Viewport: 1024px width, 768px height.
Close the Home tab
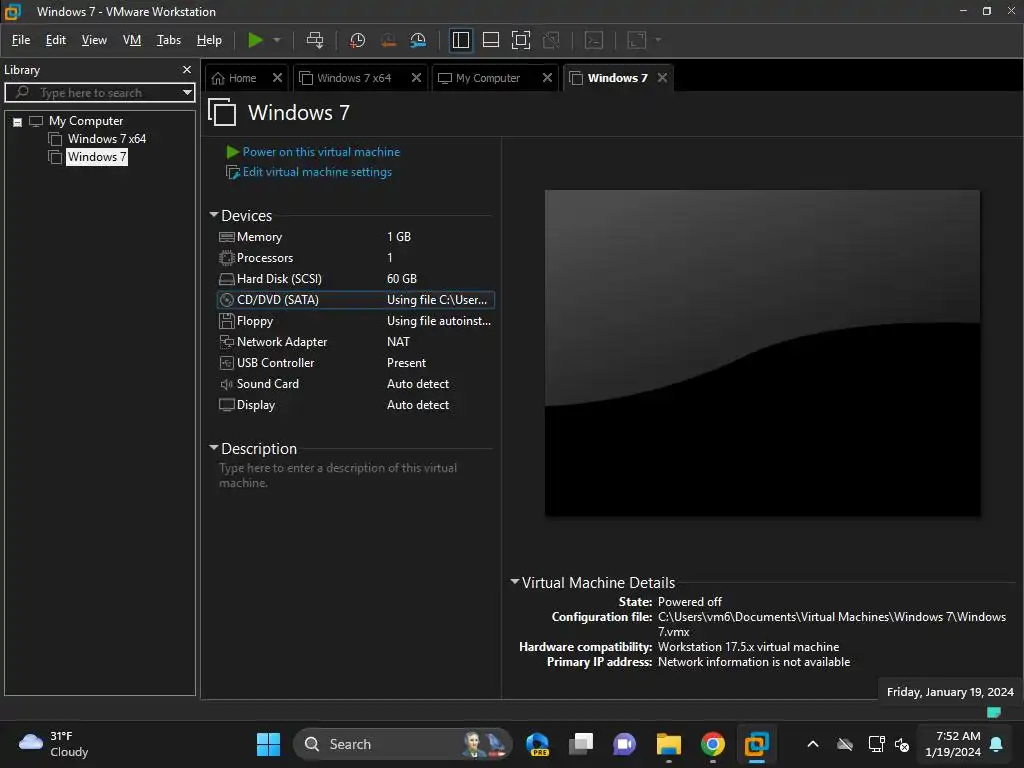278,78
